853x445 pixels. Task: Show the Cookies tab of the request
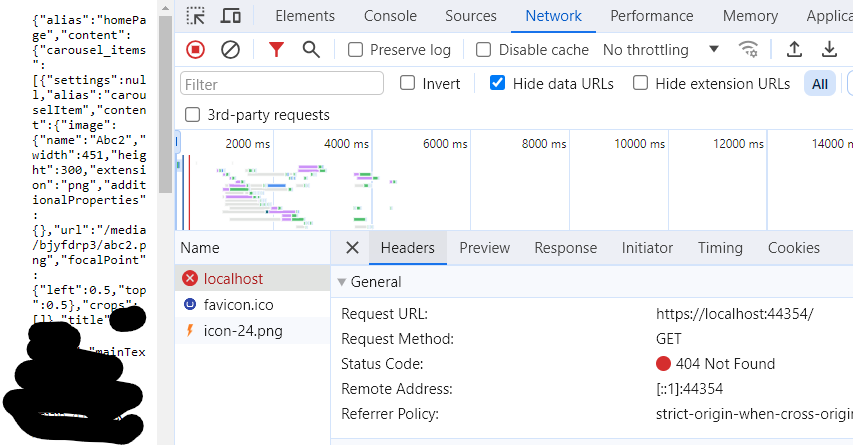tap(794, 248)
